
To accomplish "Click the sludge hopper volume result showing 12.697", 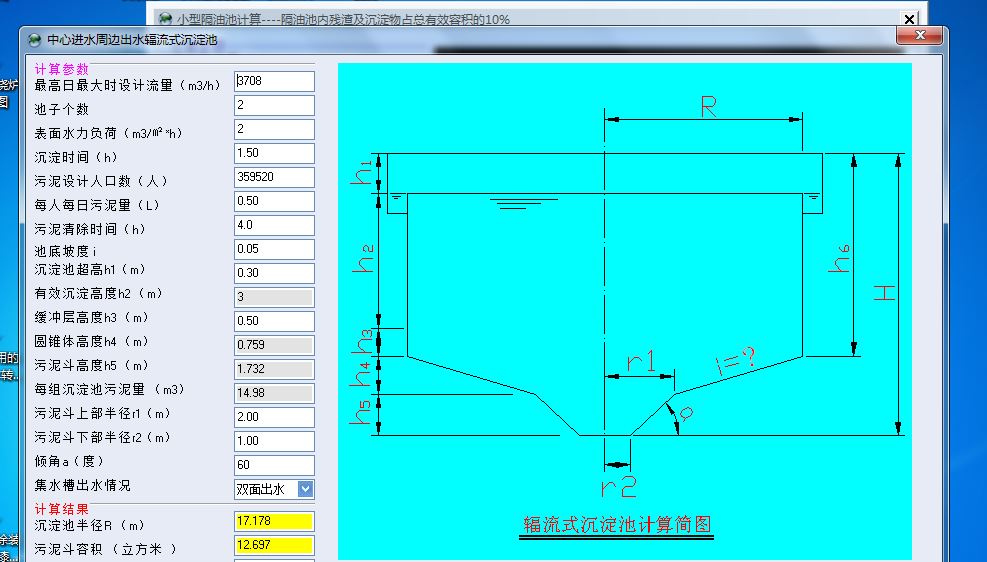I will (274, 545).
